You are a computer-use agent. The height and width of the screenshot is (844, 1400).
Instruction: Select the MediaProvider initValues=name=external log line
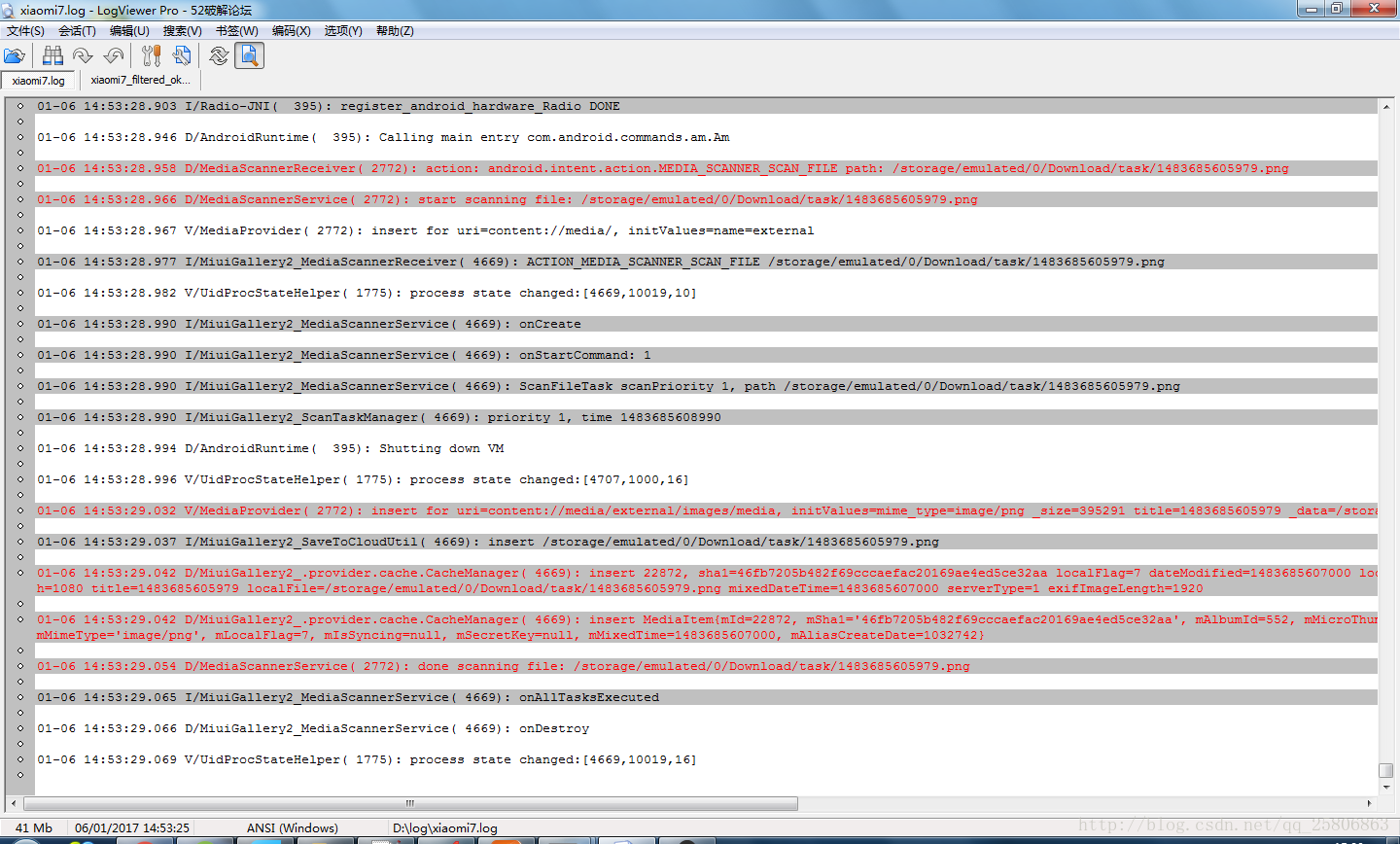[707, 230]
